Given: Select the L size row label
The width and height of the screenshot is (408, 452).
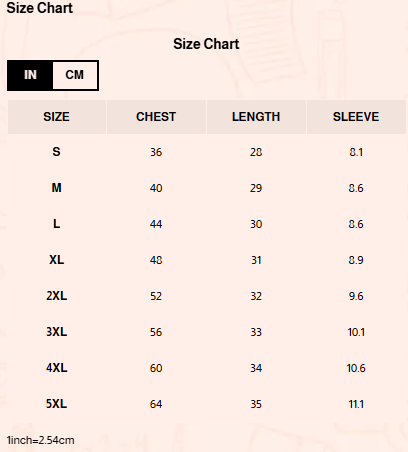Looking at the screenshot, I should coord(56,224).
